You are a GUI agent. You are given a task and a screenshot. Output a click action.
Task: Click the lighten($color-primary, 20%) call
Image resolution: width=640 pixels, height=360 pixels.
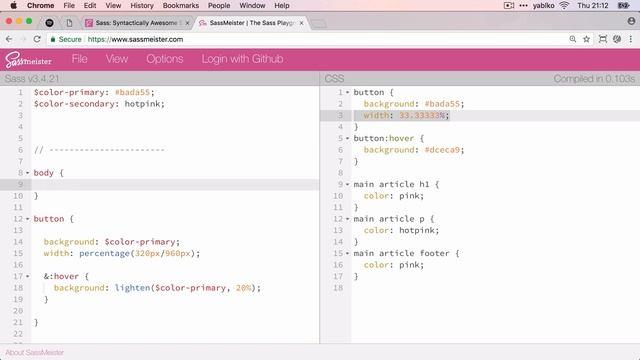tap(185, 288)
